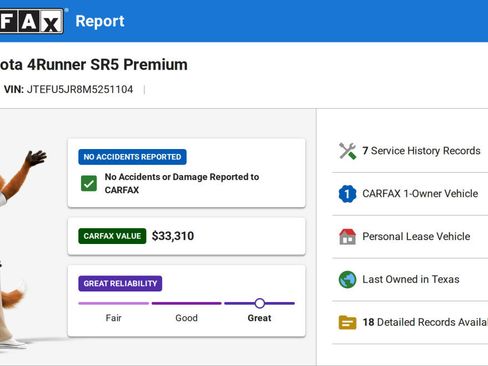Click the Report header text

point(100,21)
